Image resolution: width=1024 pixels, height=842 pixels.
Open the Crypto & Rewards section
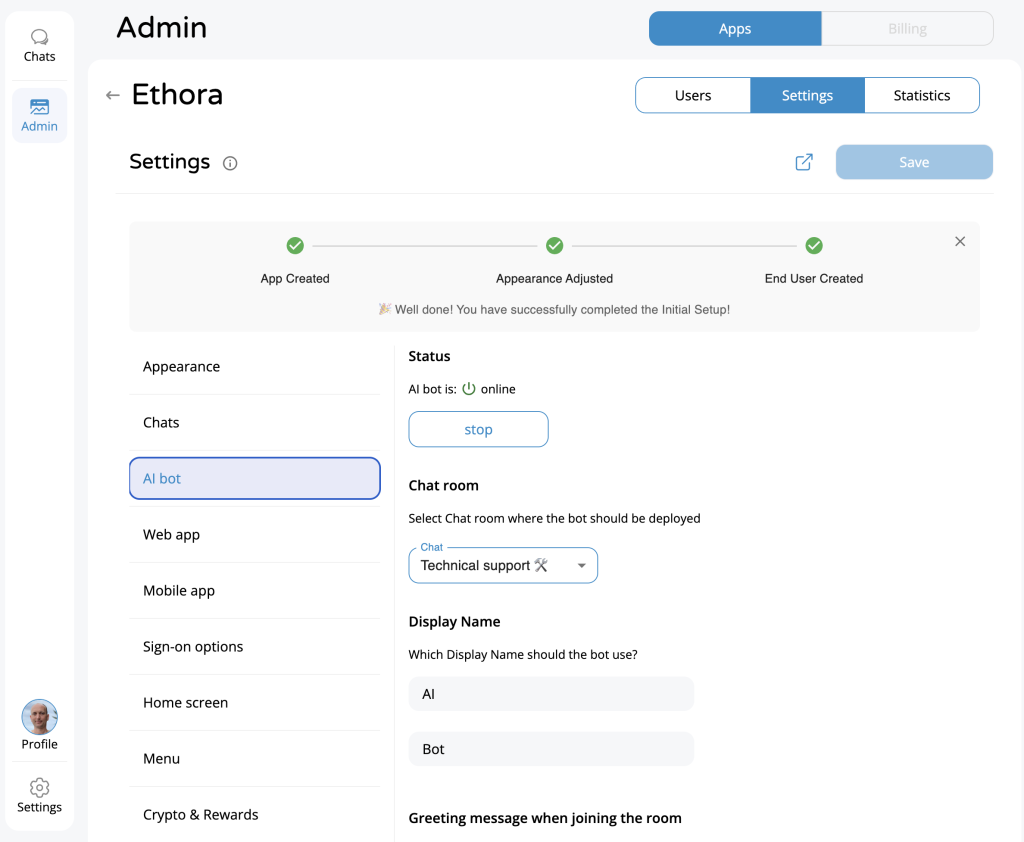pos(255,815)
